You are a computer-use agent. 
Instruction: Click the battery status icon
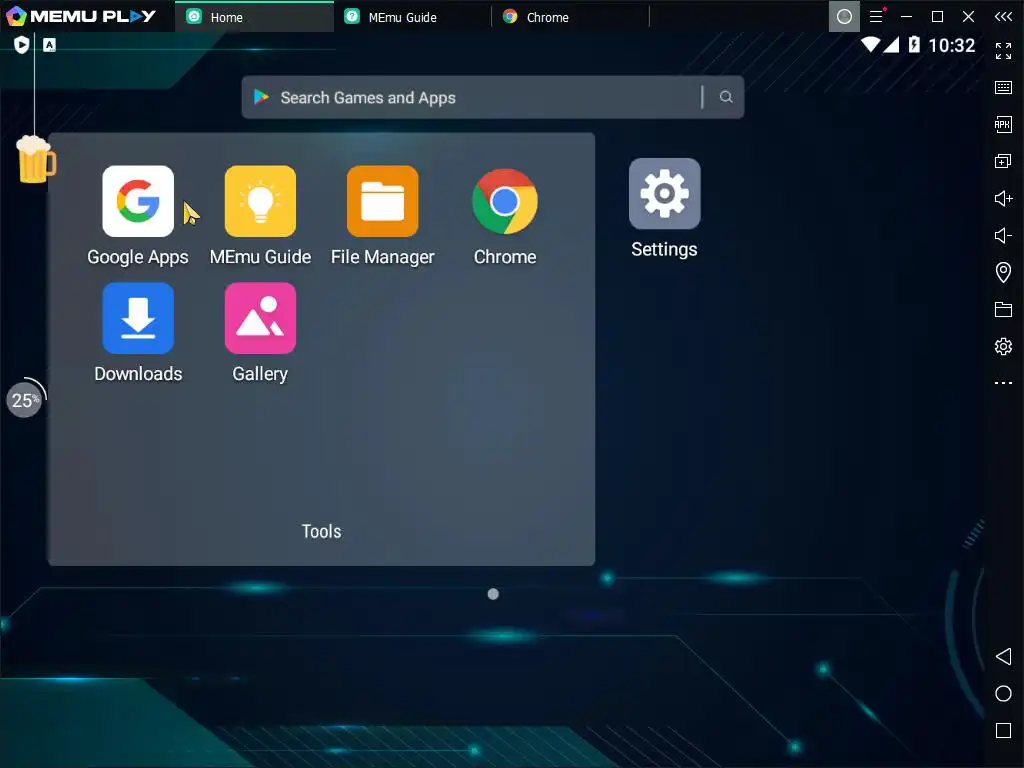pyautogui.click(x=914, y=44)
